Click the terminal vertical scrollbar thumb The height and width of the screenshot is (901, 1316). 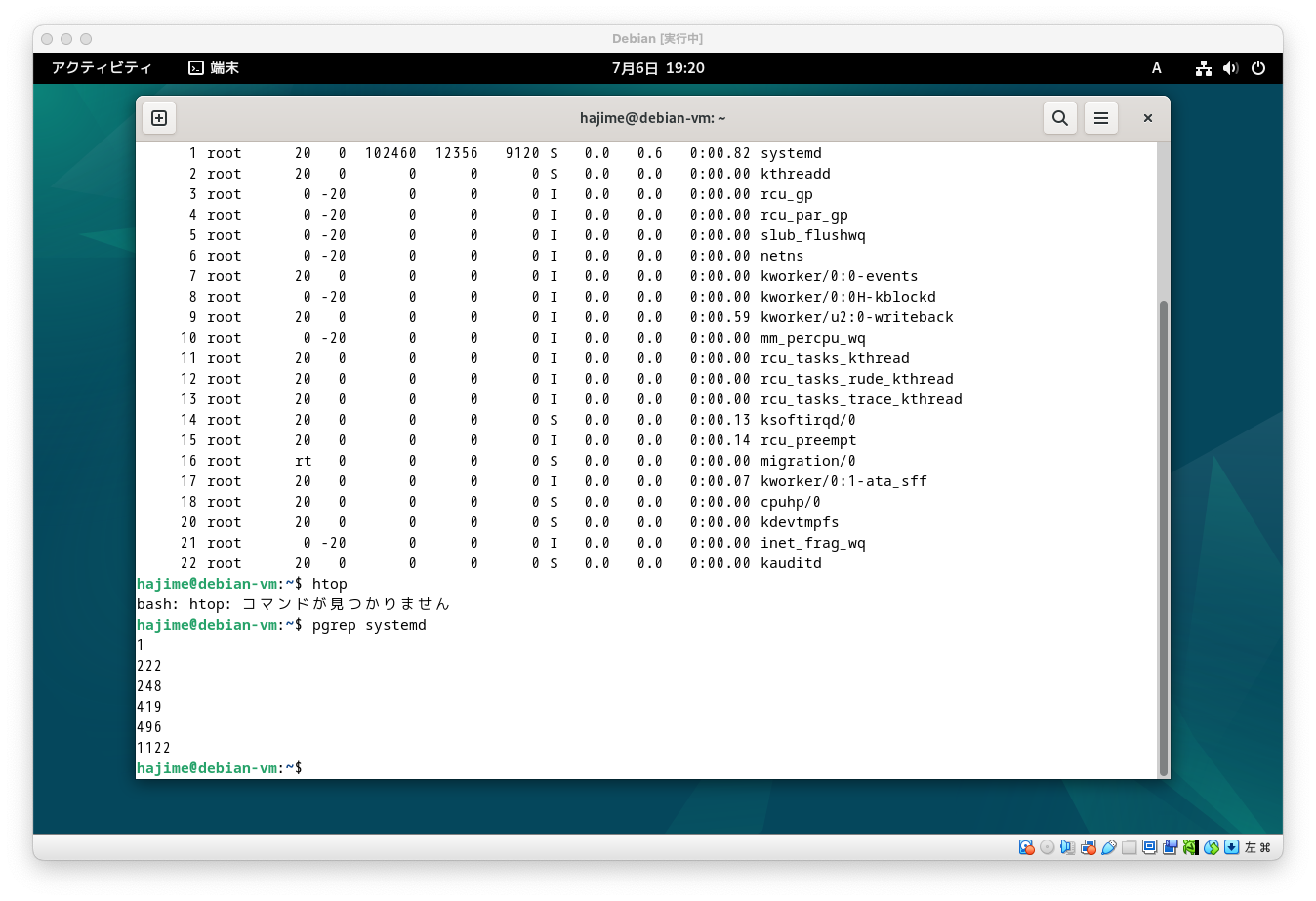1163,538
